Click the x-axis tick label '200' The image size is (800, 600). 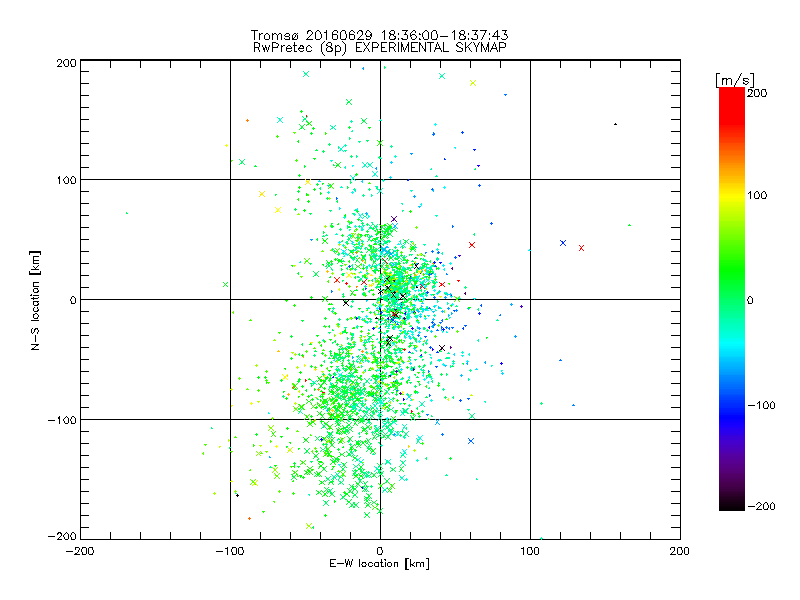point(680,551)
